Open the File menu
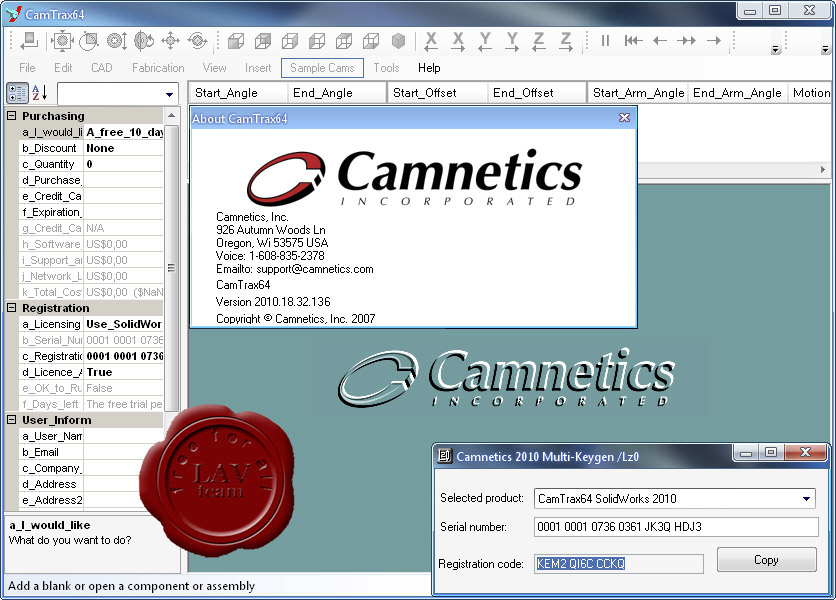This screenshot has width=836, height=600. [27, 68]
